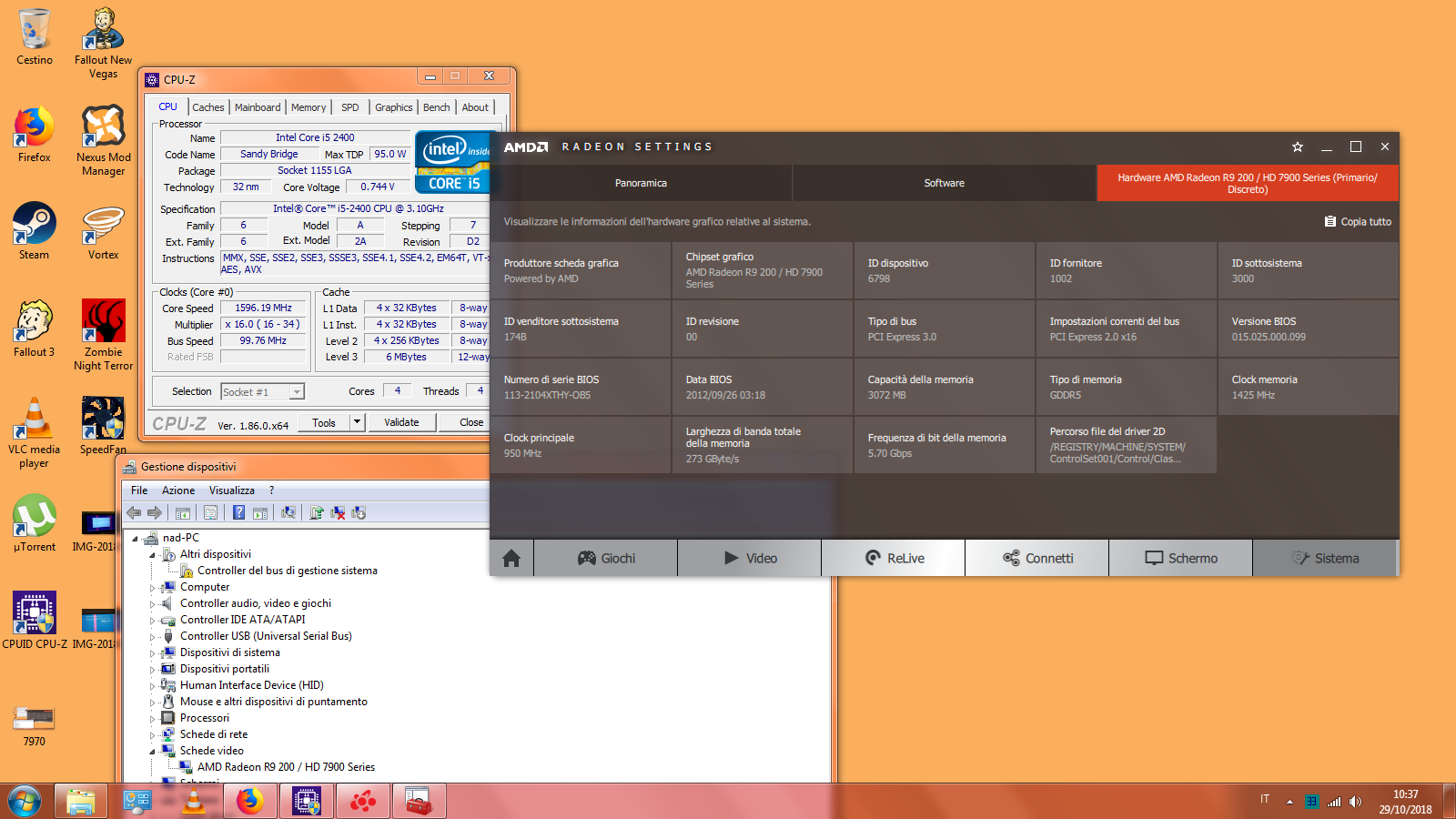Click the Tools button in CPU-Z
This screenshot has height=819, width=1456.
(324, 422)
